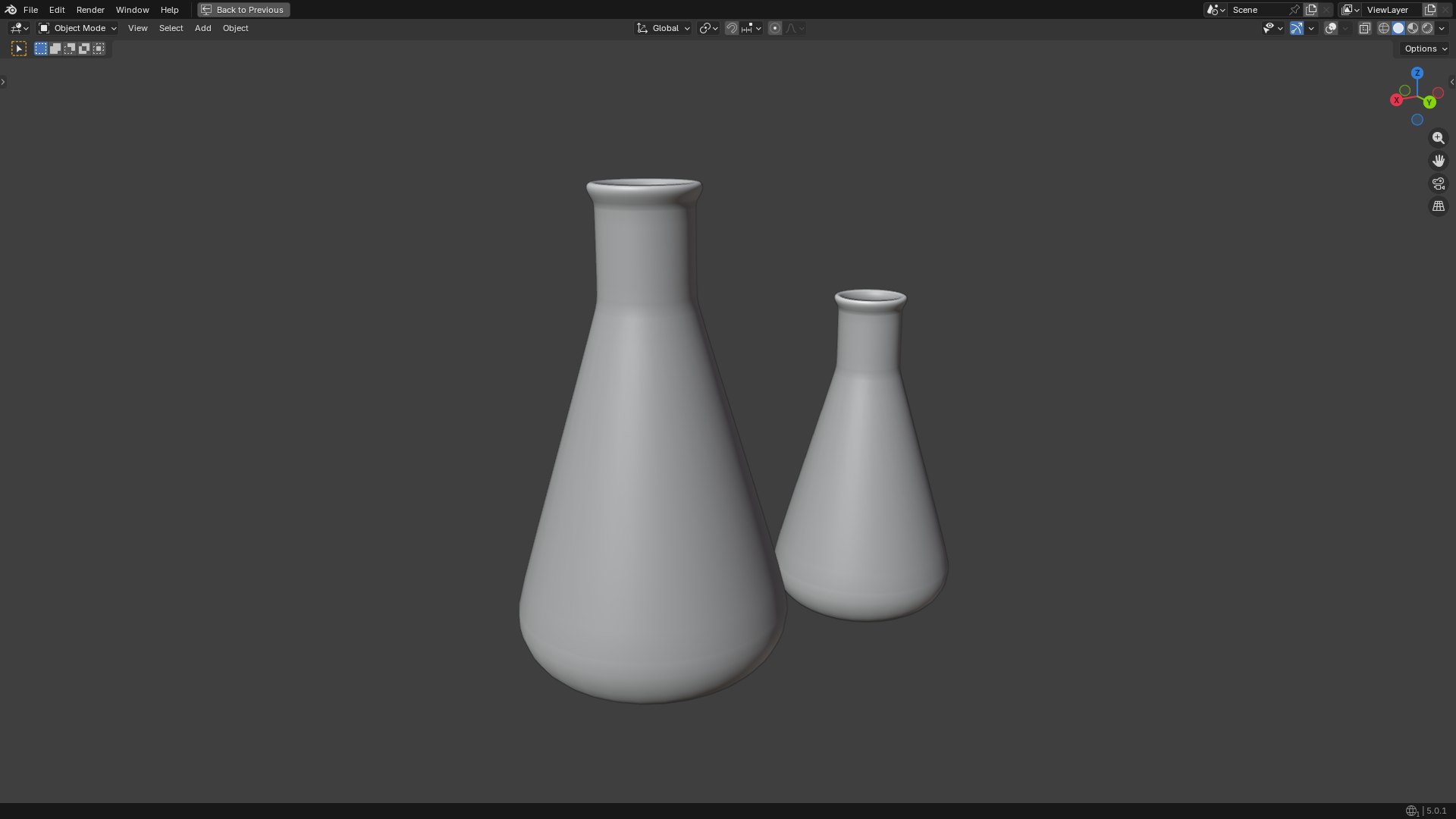This screenshot has width=1456, height=819.
Task: Choose the Extend selection mode
Action: 55,49
